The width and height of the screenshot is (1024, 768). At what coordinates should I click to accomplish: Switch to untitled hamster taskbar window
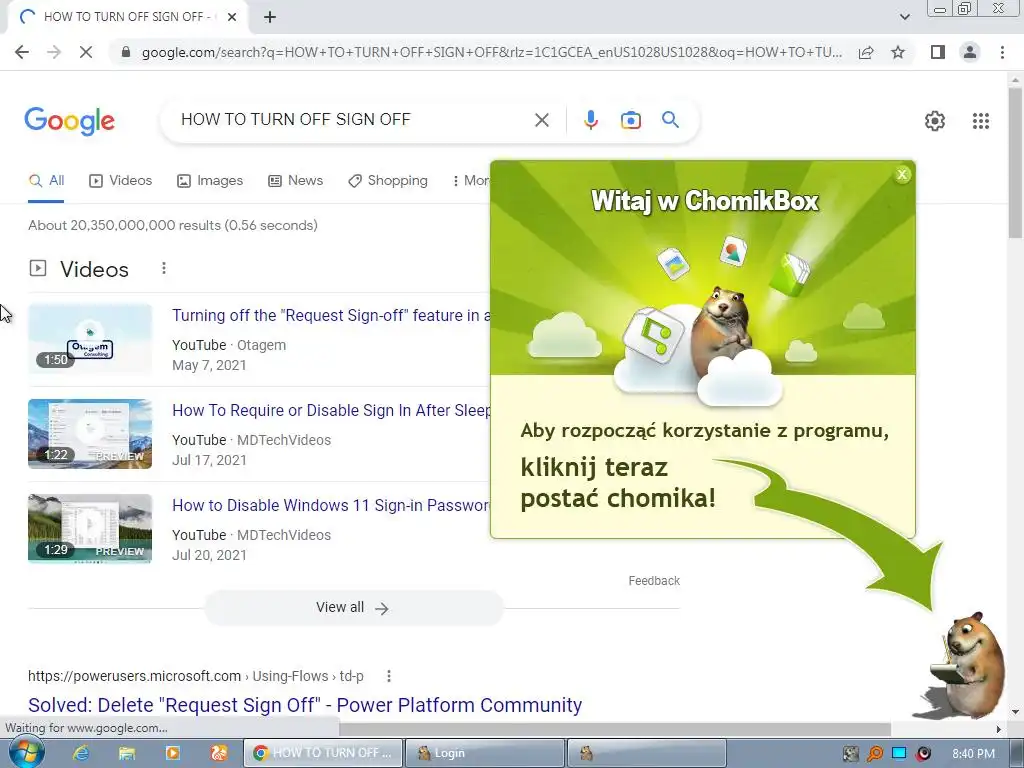click(647, 753)
